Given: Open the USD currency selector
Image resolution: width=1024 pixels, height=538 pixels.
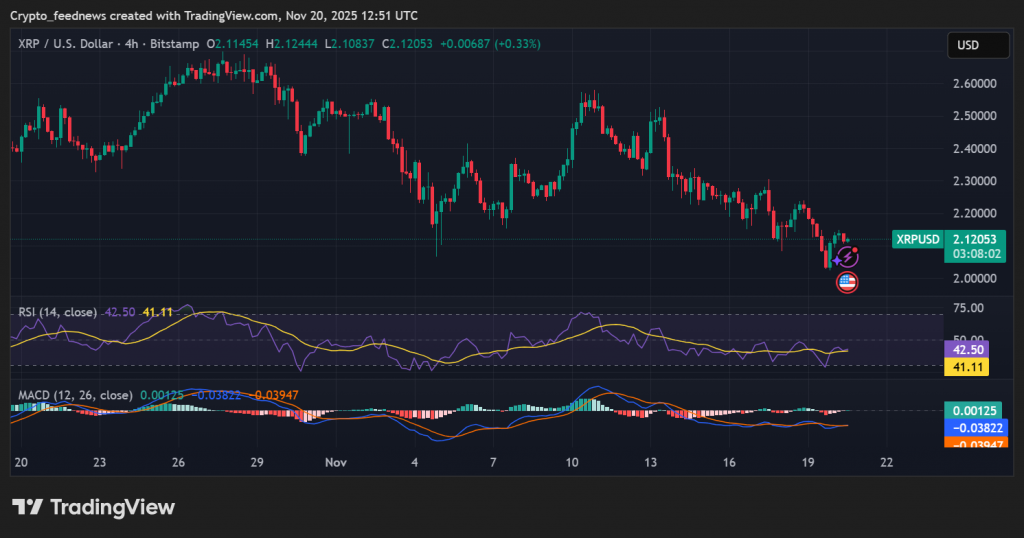Looking at the screenshot, I should tap(968, 45).
